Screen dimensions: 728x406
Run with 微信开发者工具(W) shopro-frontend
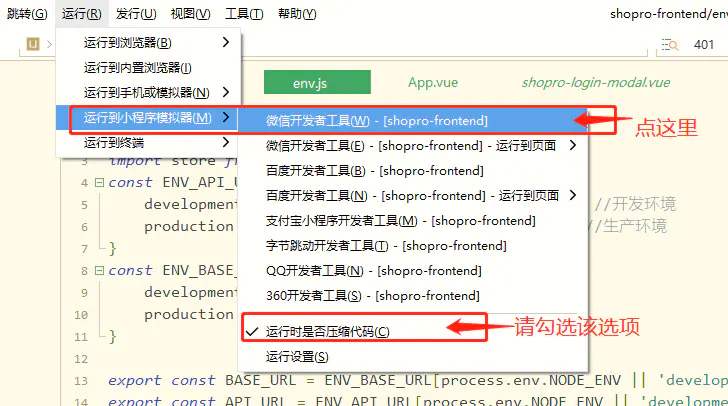[412, 121]
